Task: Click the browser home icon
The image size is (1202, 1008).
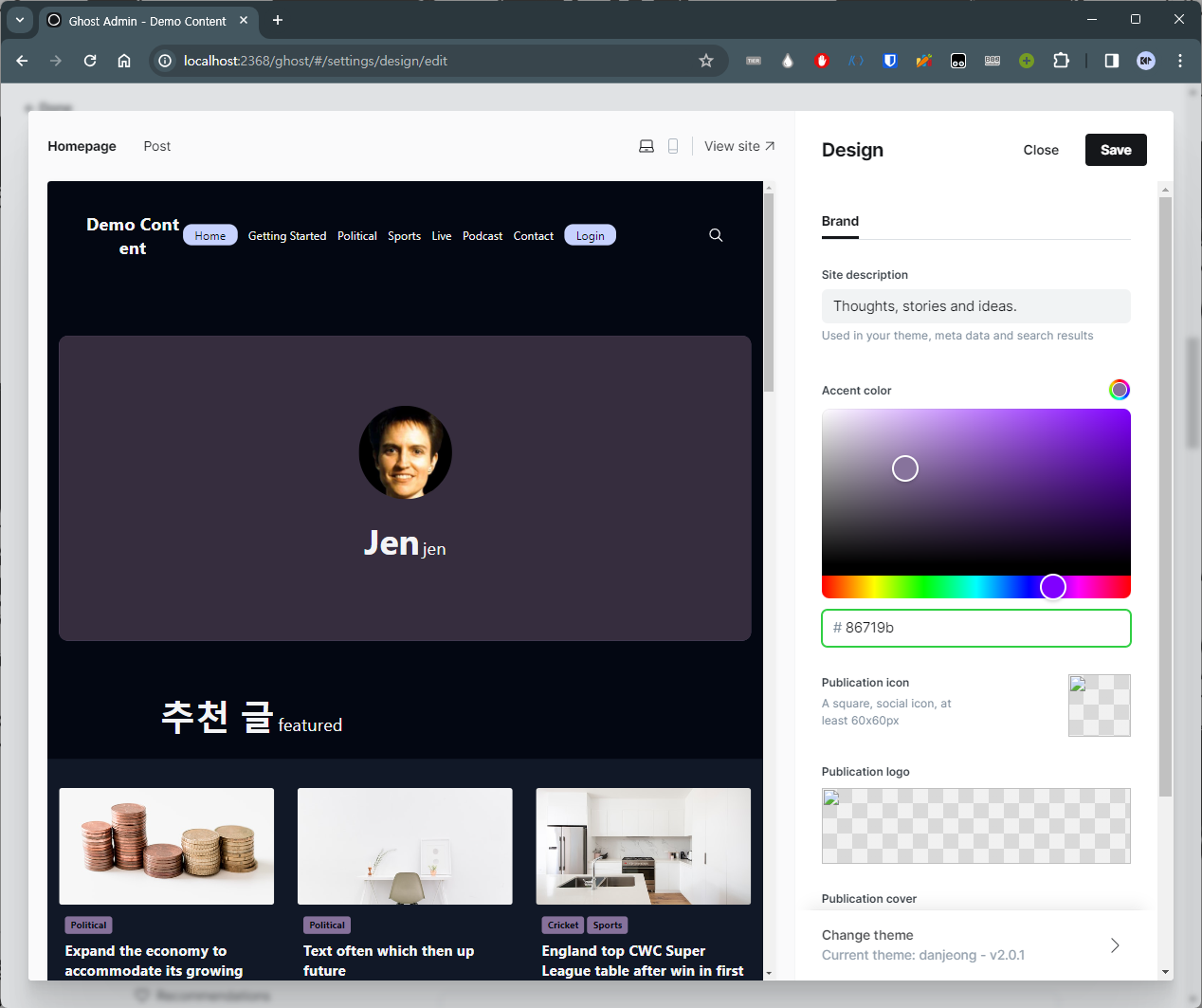Action: (124, 60)
